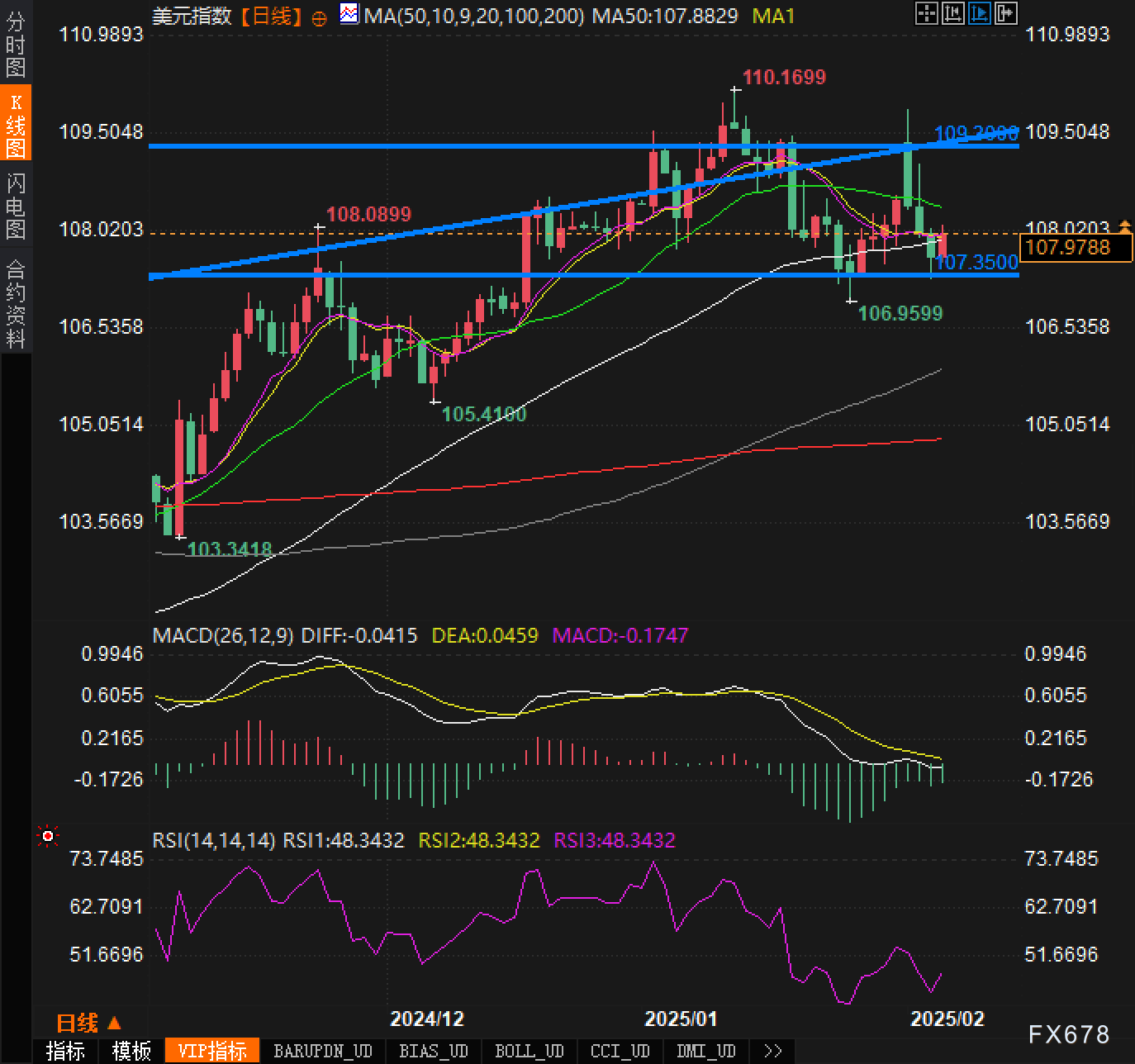Viewport: 1135px width, 1064px height.
Task: Open the MA(50,10,9,20,100,200) parameters label
Action: [475, 16]
